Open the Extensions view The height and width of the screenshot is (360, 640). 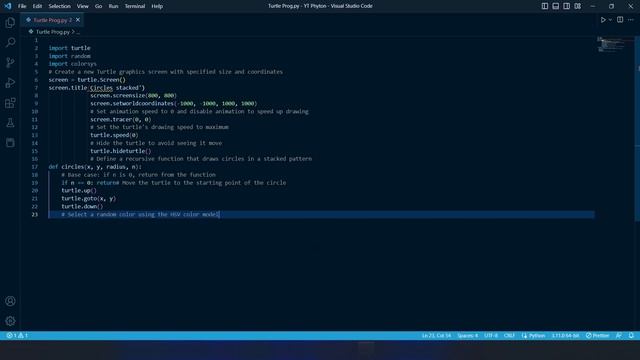click(x=10, y=103)
